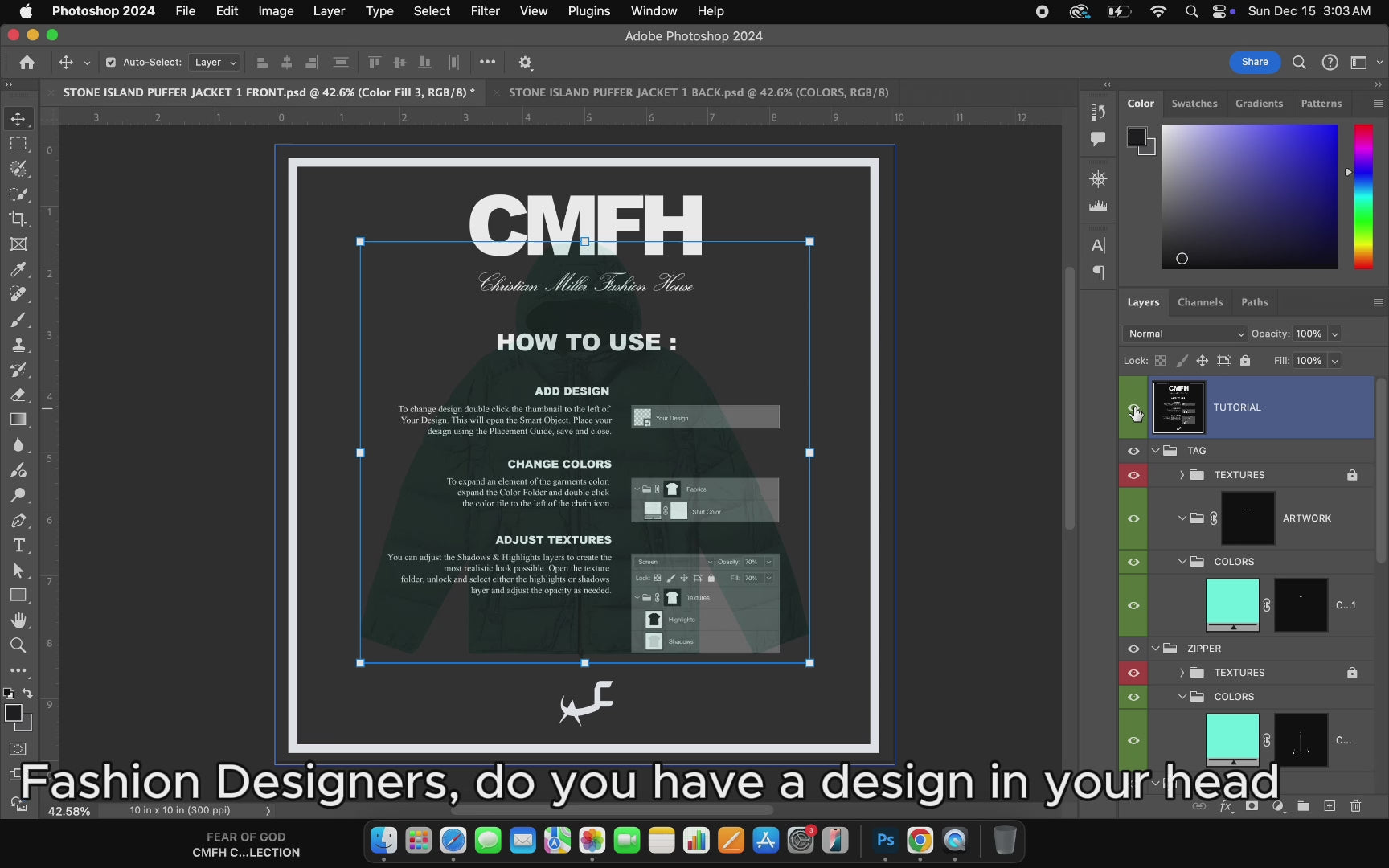Hide the TAG group
This screenshot has height=868, width=1389.
[x=1133, y=451]
